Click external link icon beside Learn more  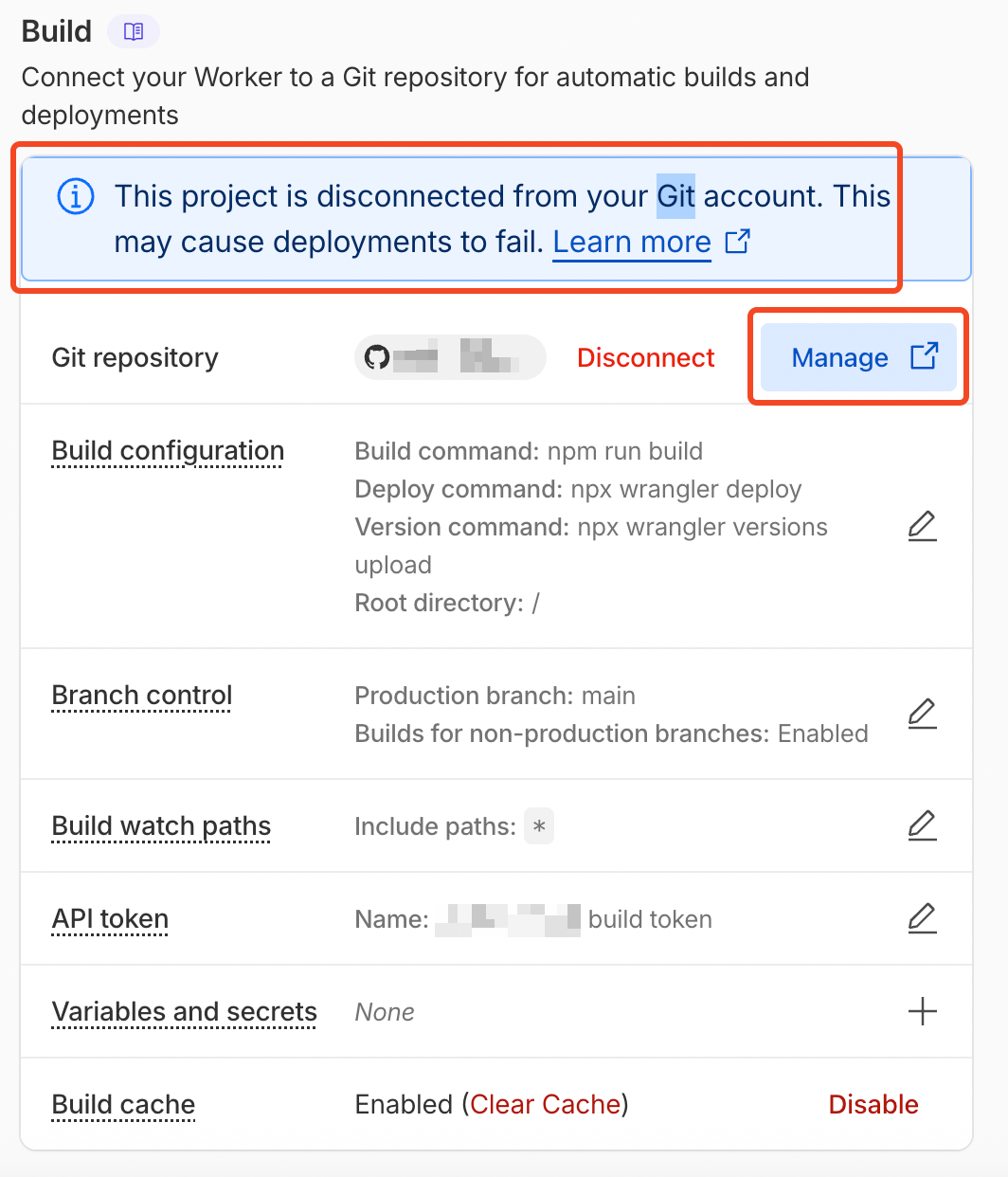click(x=737, y=242)
